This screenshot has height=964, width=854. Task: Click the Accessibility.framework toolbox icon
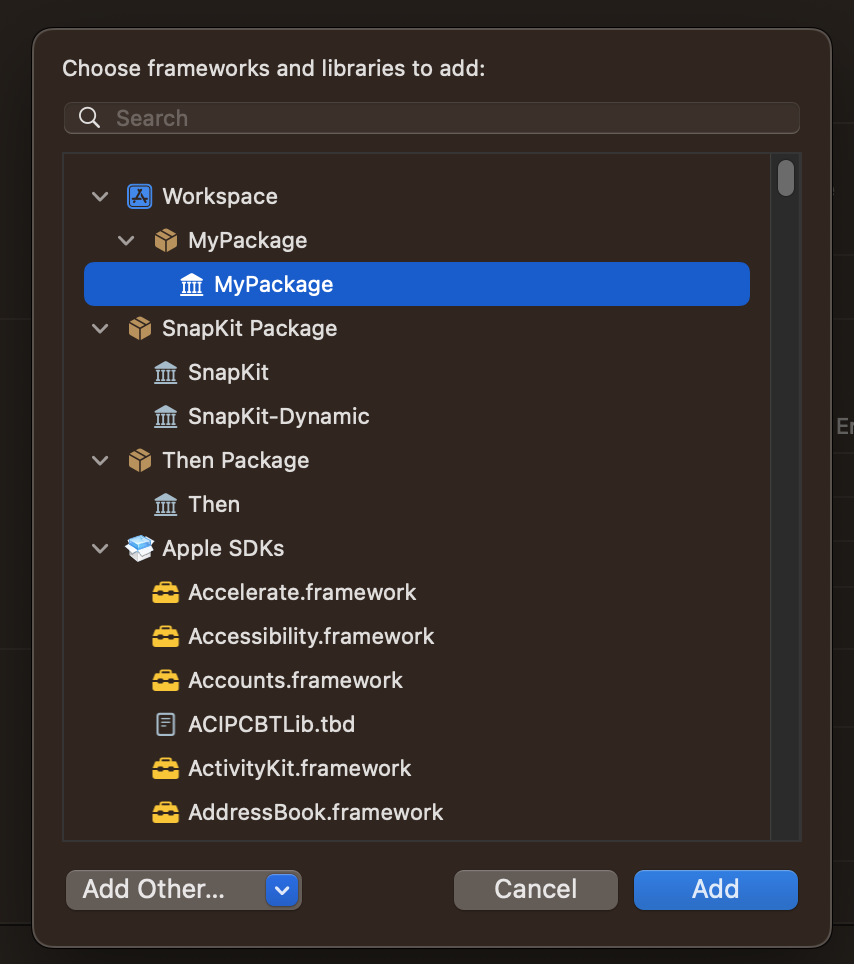click(x=165, y=637)
